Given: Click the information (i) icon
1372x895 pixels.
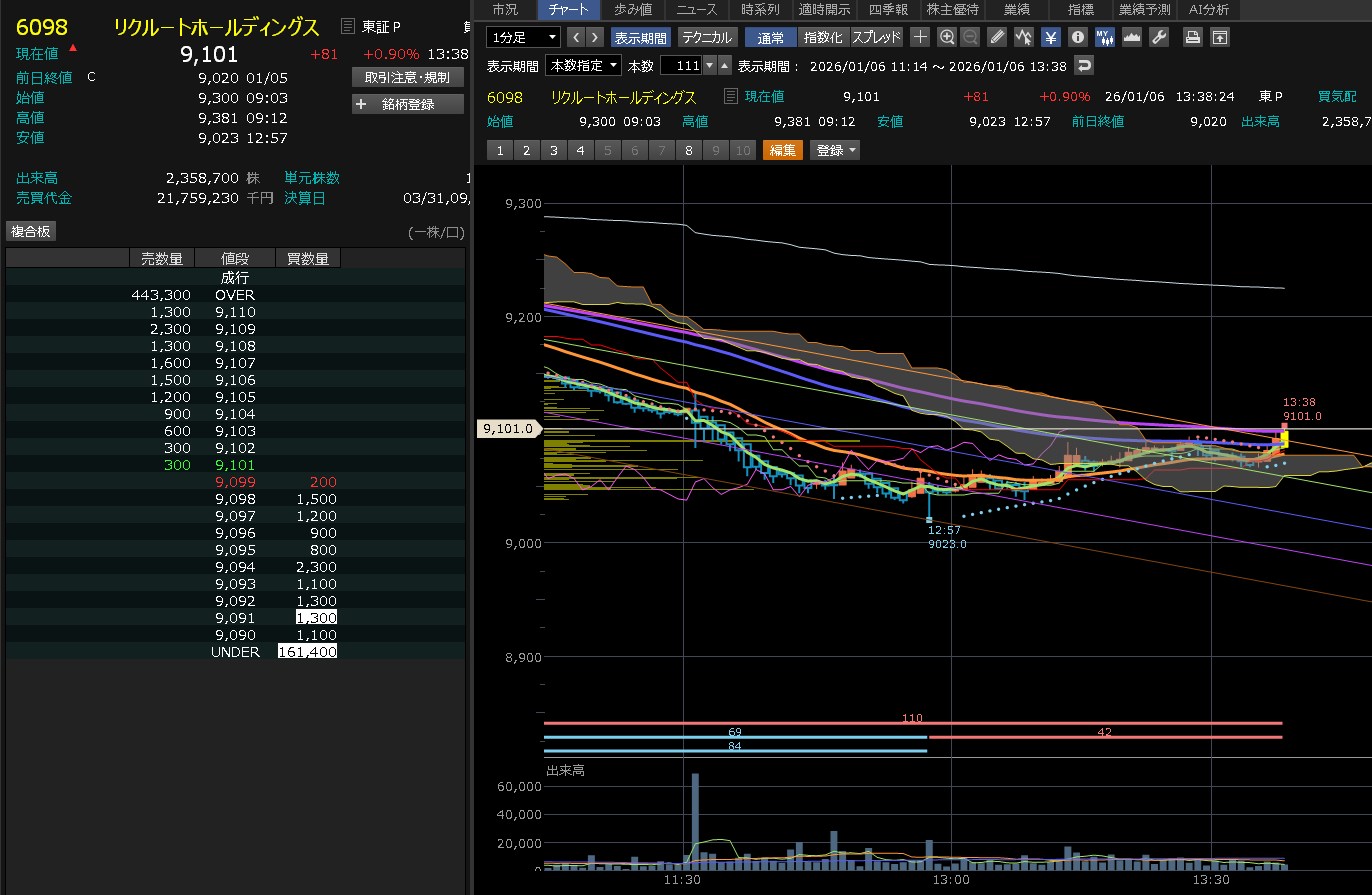Looking at the screenshot, I should 1078,37.
